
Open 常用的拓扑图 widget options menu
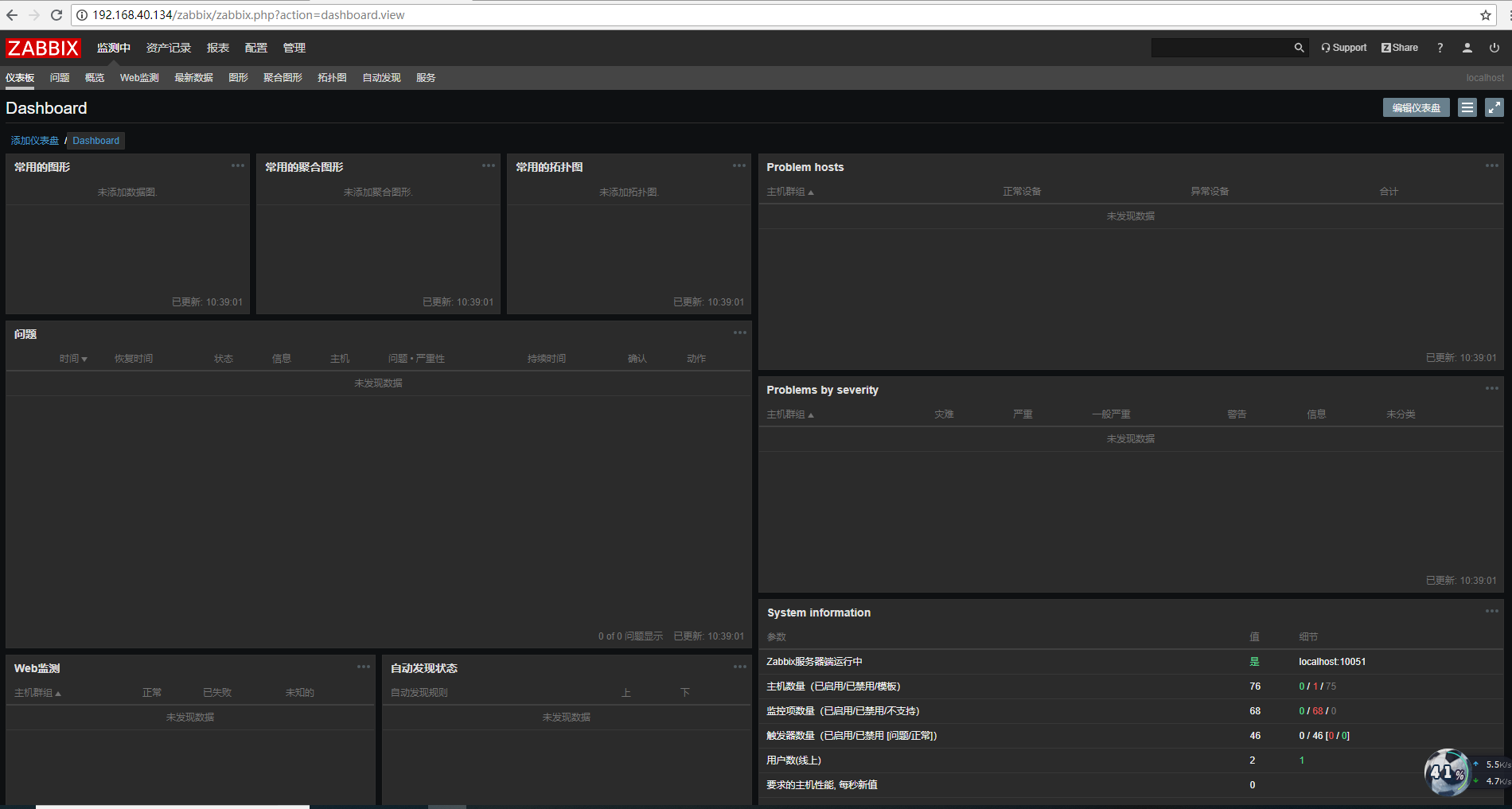tap(739, 165)
